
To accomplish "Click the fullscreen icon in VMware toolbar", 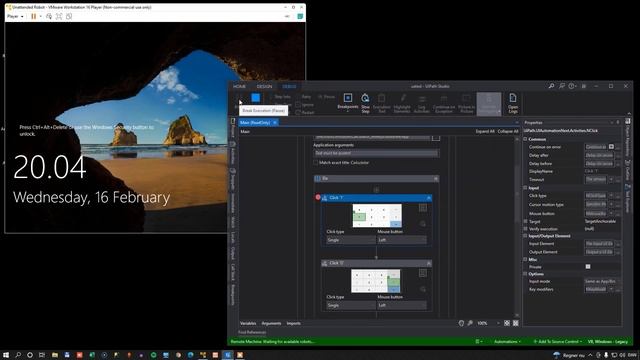I will pos(59,16).
